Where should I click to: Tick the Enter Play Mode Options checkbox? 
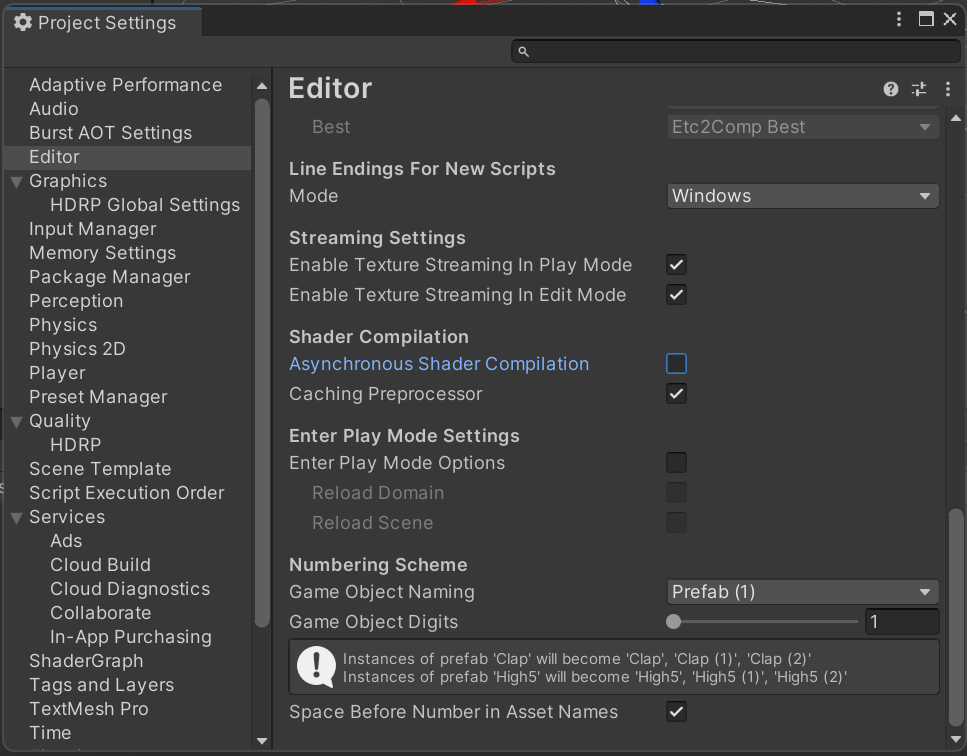[677, 462]
